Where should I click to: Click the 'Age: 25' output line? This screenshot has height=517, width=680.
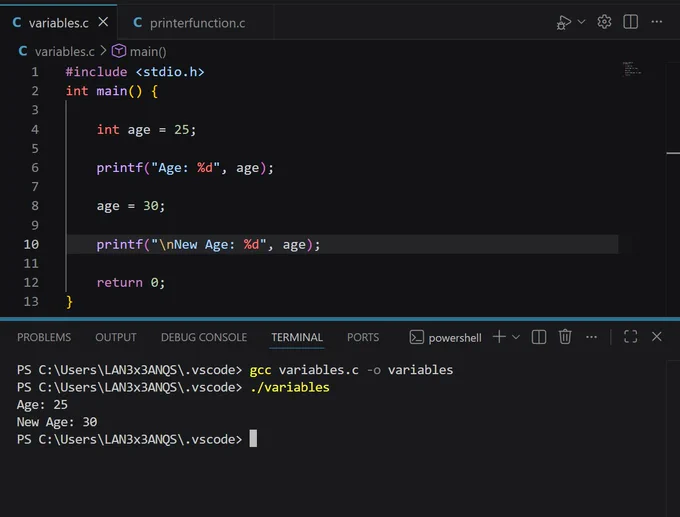(x=42, y=404)
